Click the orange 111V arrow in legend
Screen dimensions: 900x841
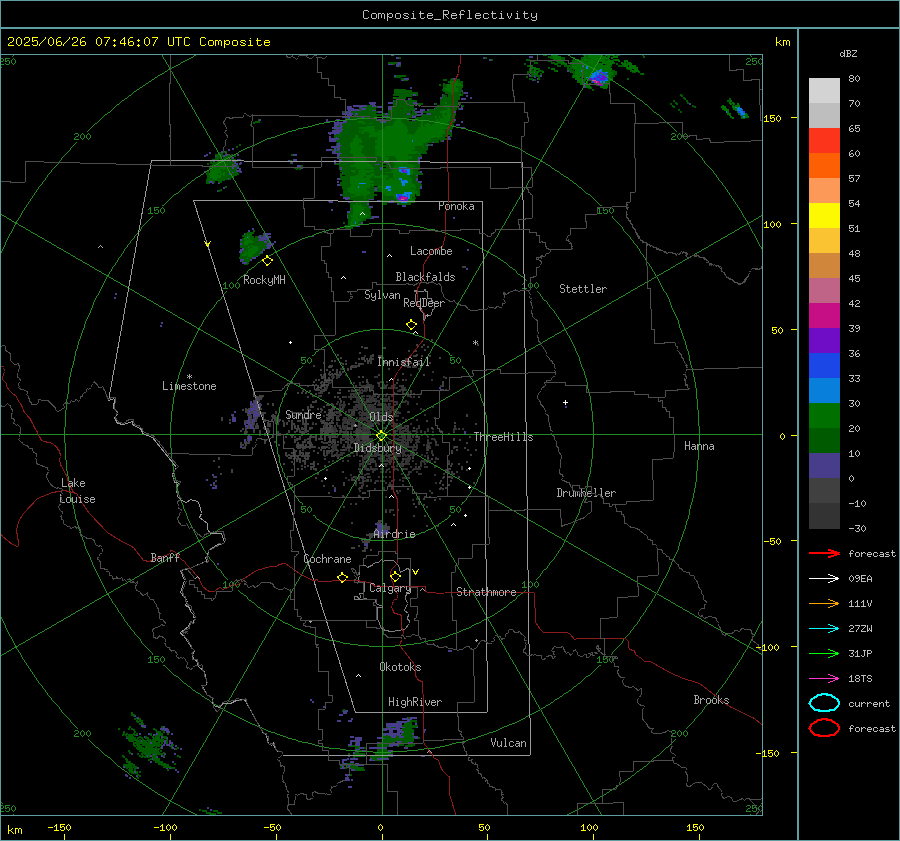pos(824,603)
